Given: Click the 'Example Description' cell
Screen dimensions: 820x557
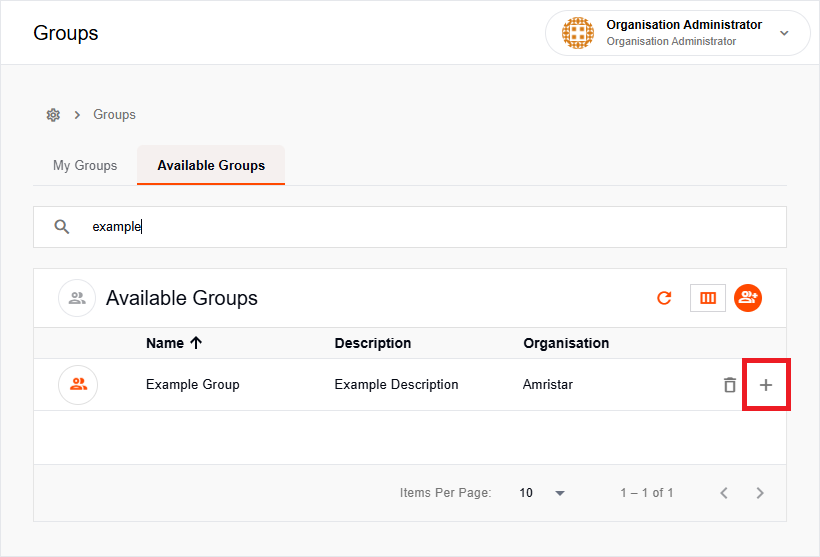Looking at the screenshot, I should pos(396,384).
